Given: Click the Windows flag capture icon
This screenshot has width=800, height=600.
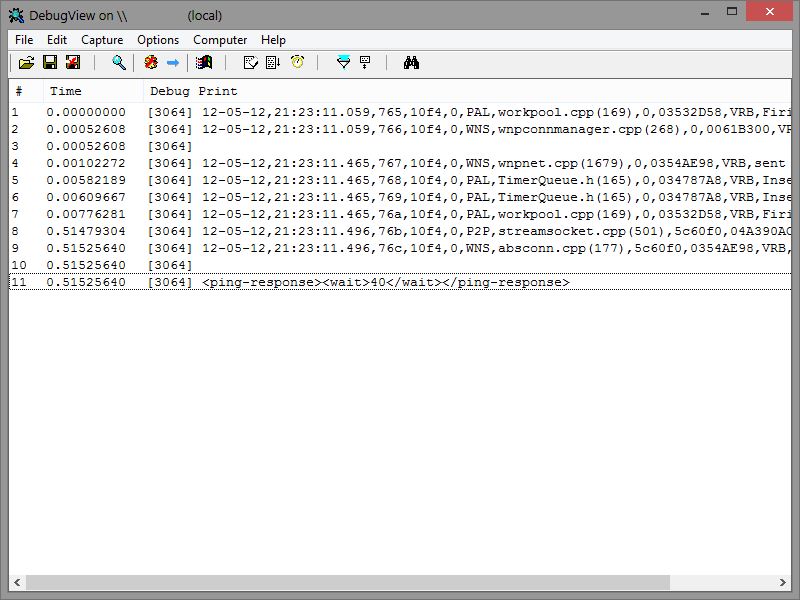Looking at the screenshot, I should [x=204, y=63].
